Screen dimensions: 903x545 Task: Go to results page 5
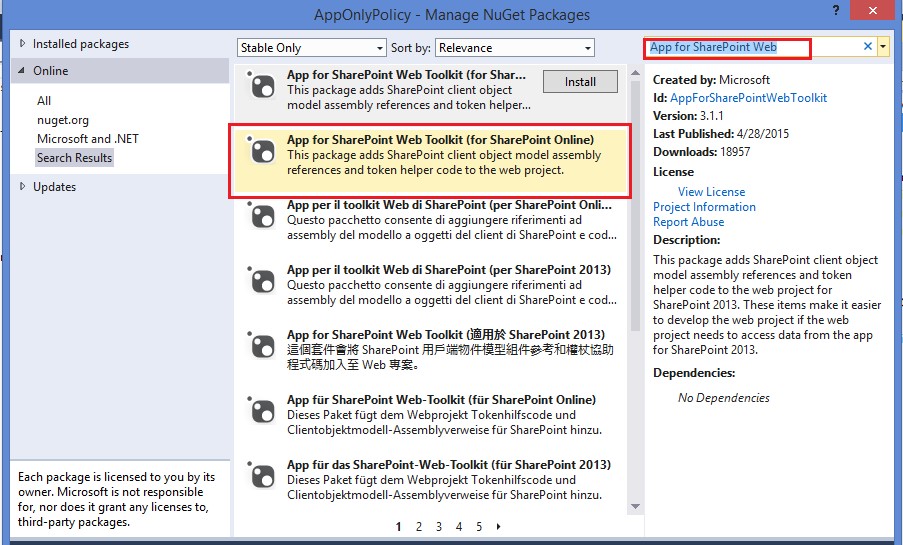[x=479, y=527]
